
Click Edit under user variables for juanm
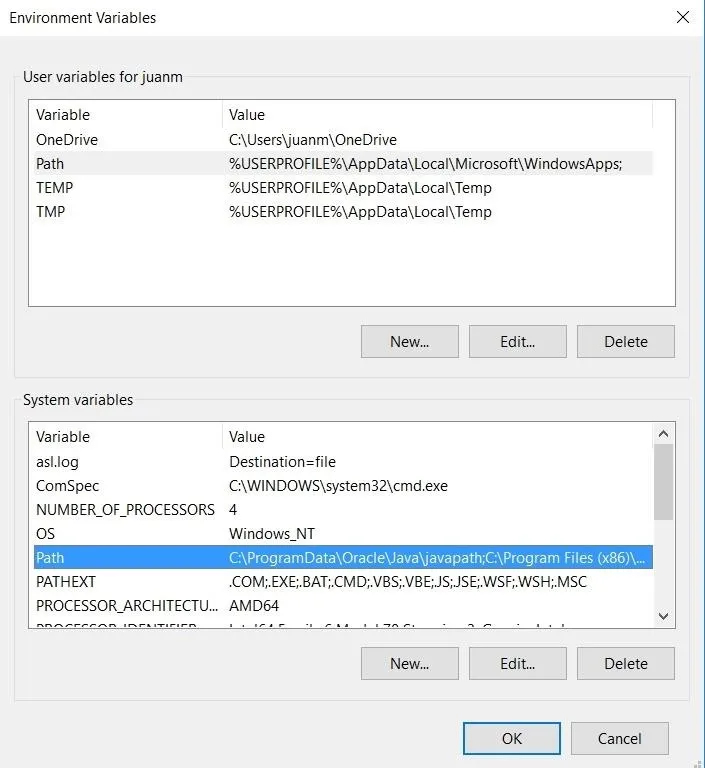click(x=517, y=341)
